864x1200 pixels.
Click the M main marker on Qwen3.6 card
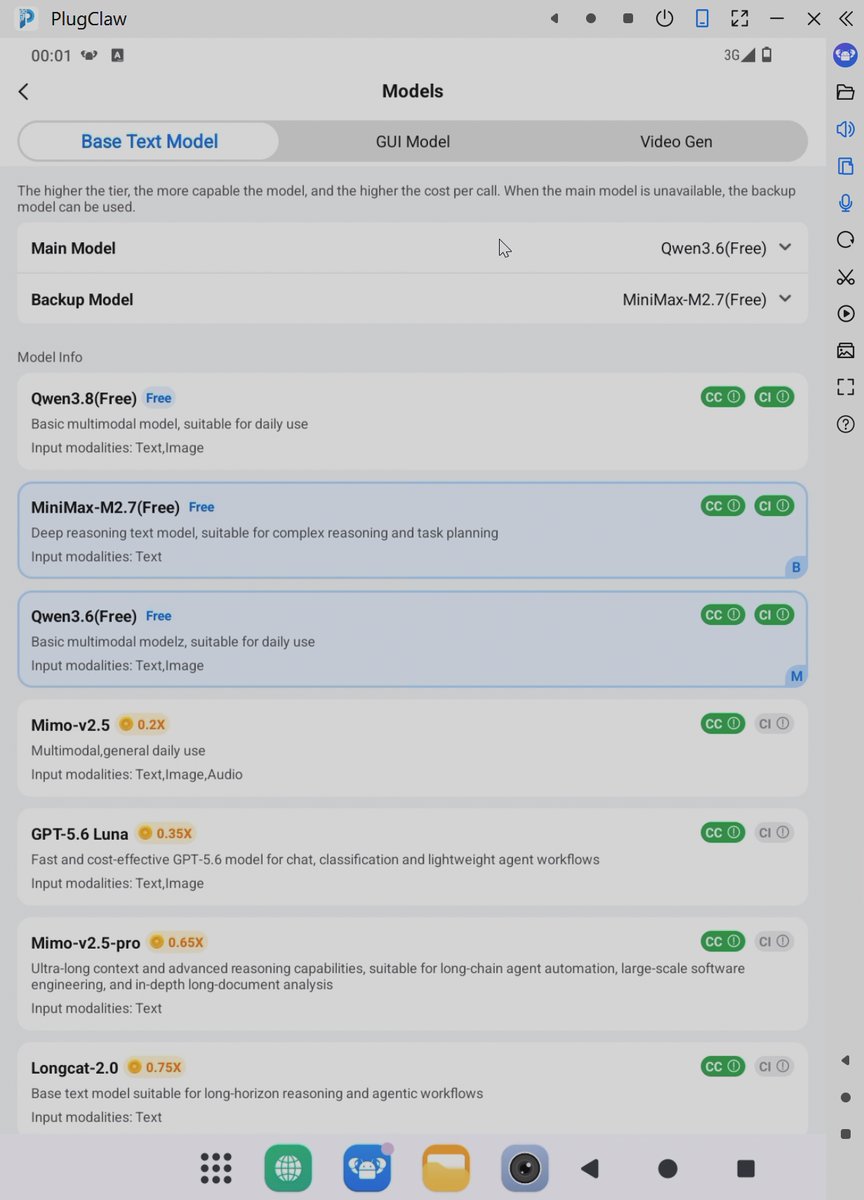click(x=796, y=676)
